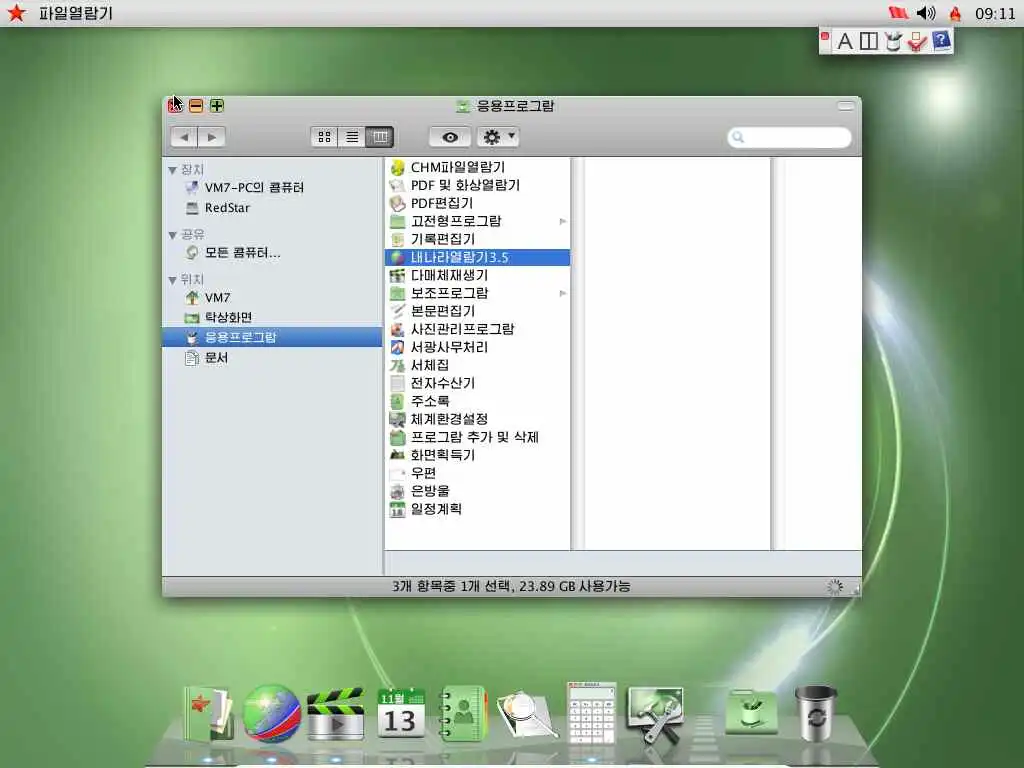
Task: Open the 파일열람기 menu in top bar
Action: [76, 13]
